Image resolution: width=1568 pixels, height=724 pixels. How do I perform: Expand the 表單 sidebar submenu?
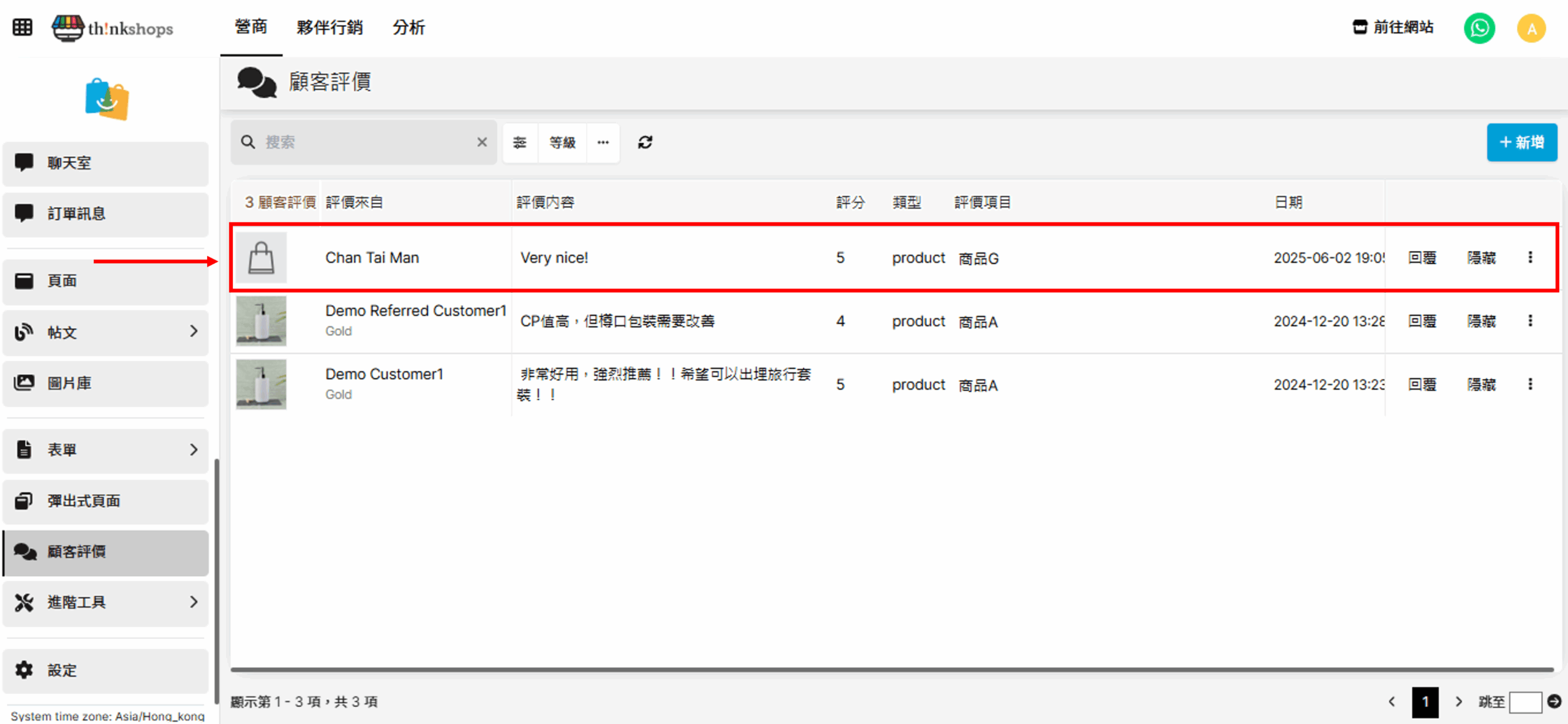[194, 450]
